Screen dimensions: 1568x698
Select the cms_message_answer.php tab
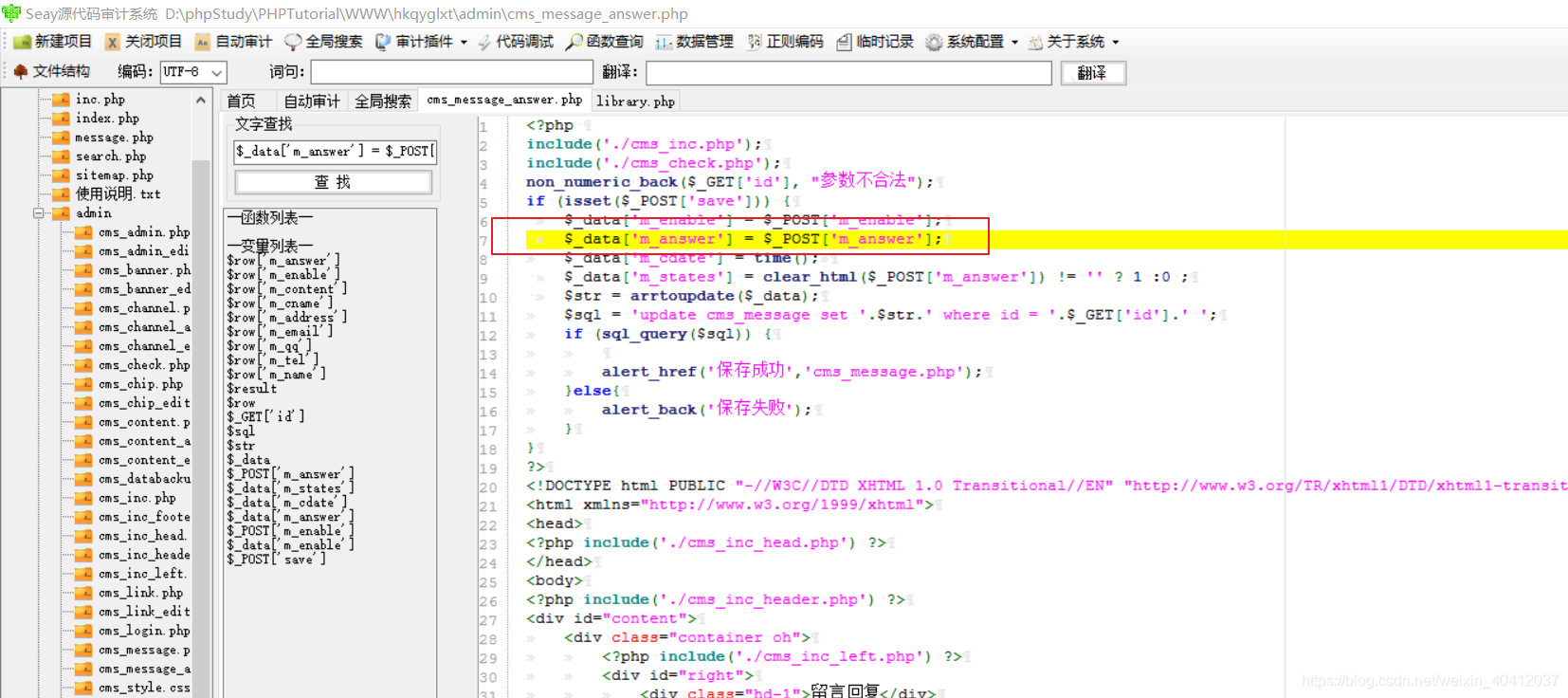pyautogui.click(x=504, y=100)
